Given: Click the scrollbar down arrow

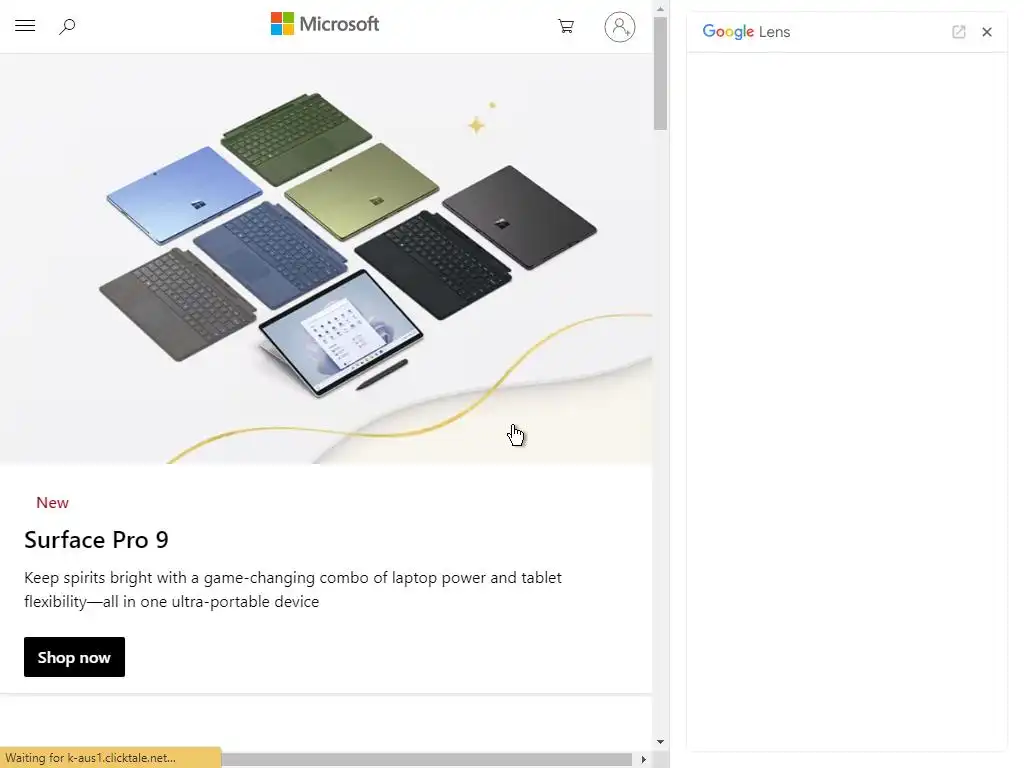Looking at the screenshot, I should coord(660,742).
